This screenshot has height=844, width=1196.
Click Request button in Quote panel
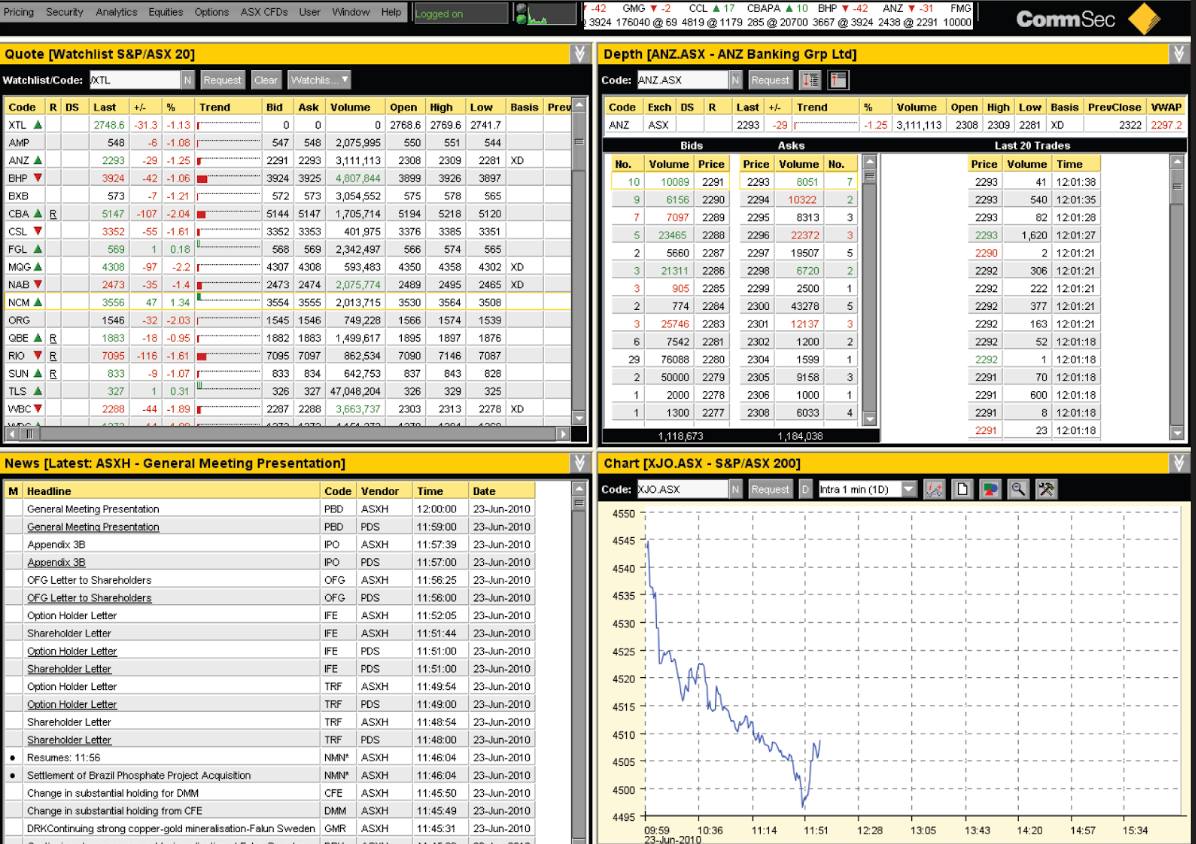click(222, 80)
